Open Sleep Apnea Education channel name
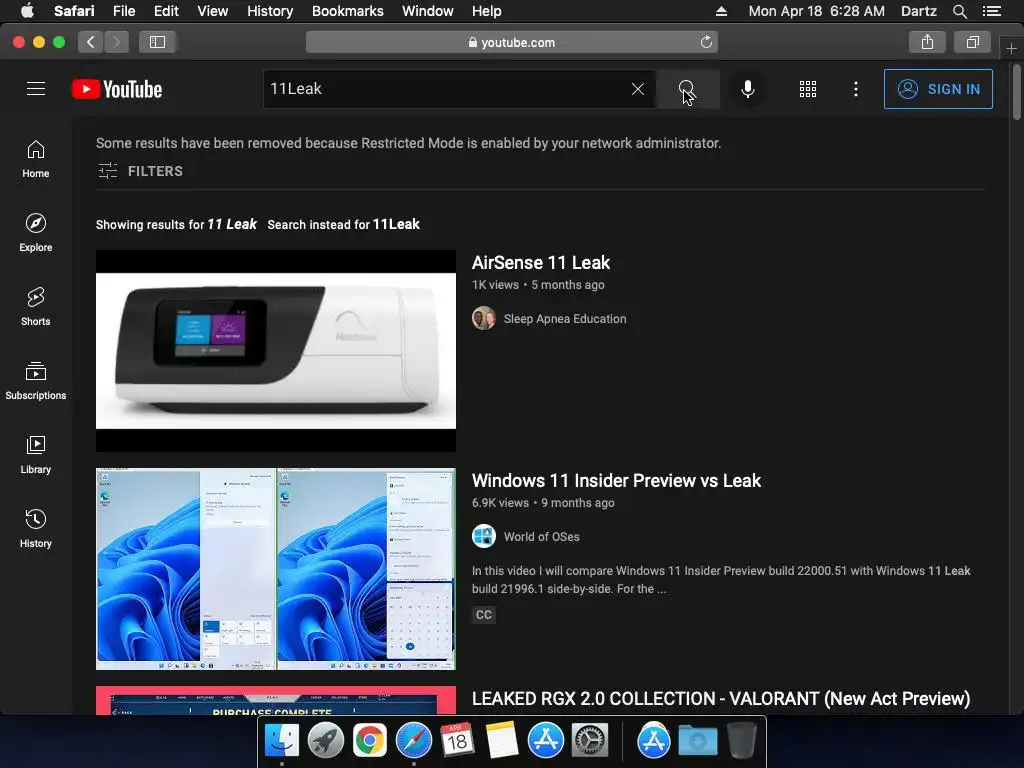Viewport: 1024px width, 768px height. [x=565, y=319]
